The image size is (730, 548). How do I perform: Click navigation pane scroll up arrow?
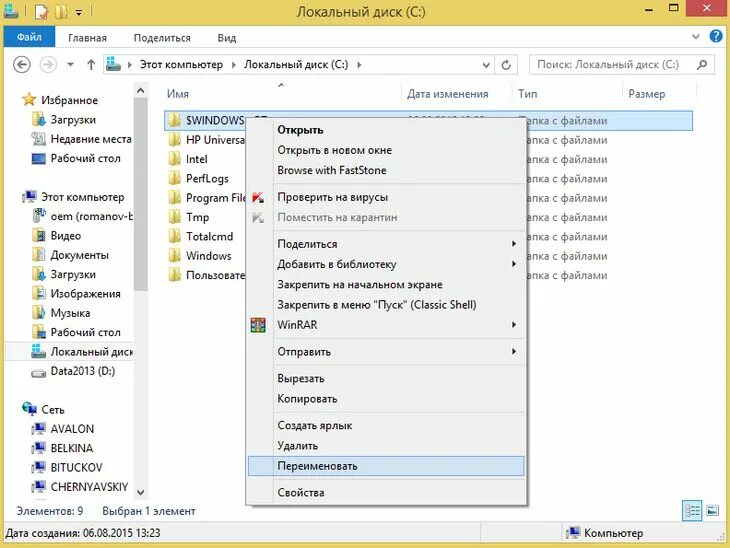coord(140,91)
